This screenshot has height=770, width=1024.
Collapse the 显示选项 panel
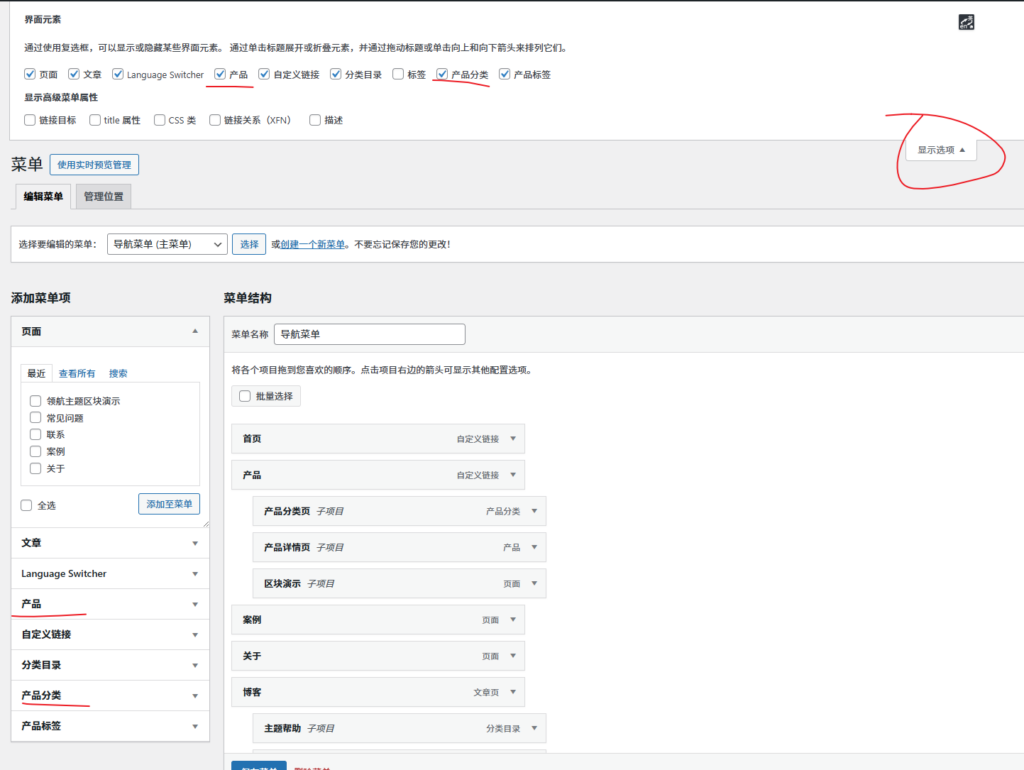[x=940, y=148]
